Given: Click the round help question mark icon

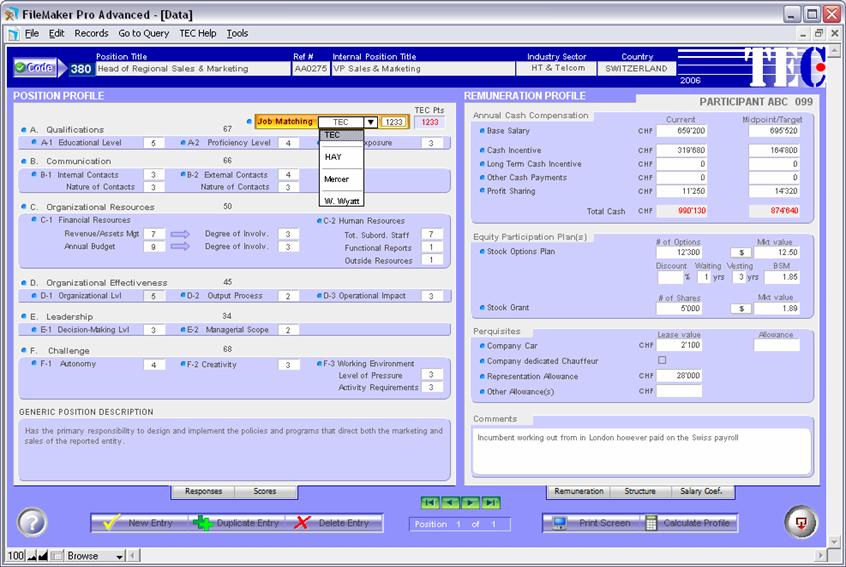Looking at the screenshot, I should [x=32, y=522].
